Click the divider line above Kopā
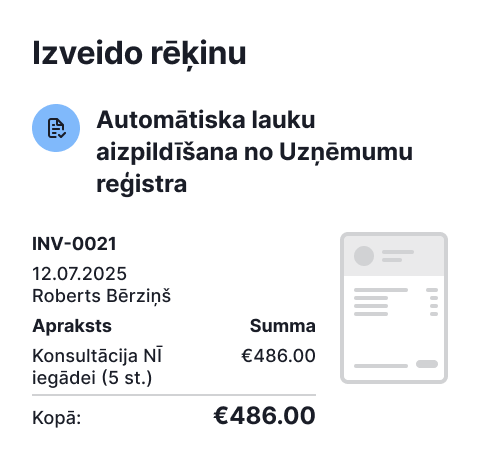The image size is (480, 464). (x=174, y=395)
